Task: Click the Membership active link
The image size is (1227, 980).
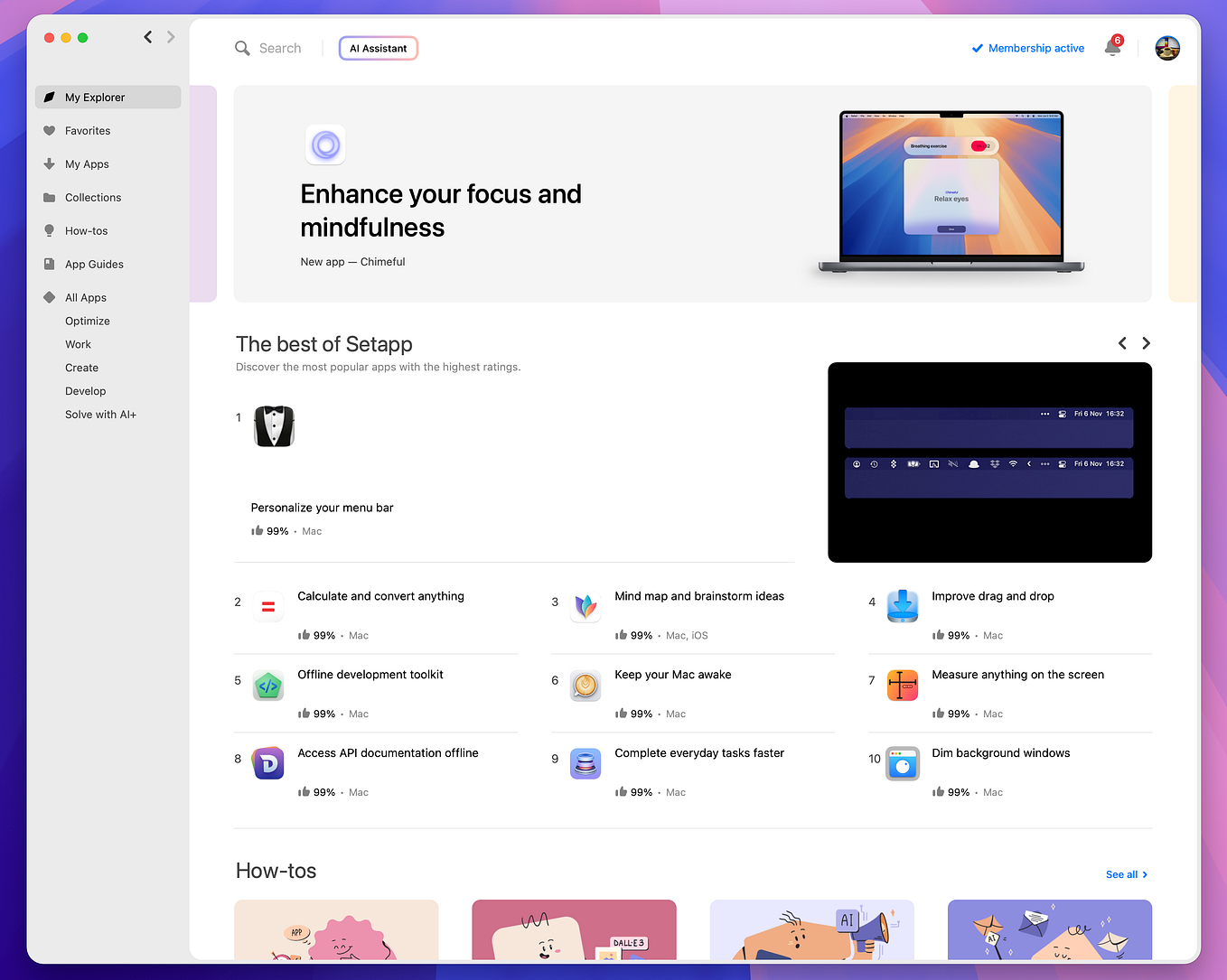Action: tap(1036, 49)
